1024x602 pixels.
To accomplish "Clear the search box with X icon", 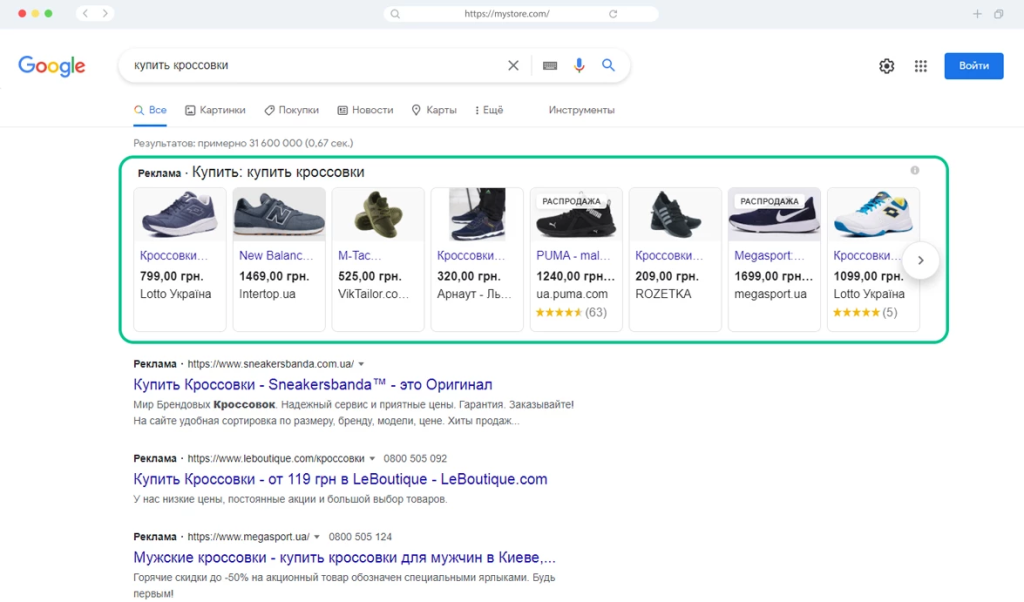I will 513,66.
